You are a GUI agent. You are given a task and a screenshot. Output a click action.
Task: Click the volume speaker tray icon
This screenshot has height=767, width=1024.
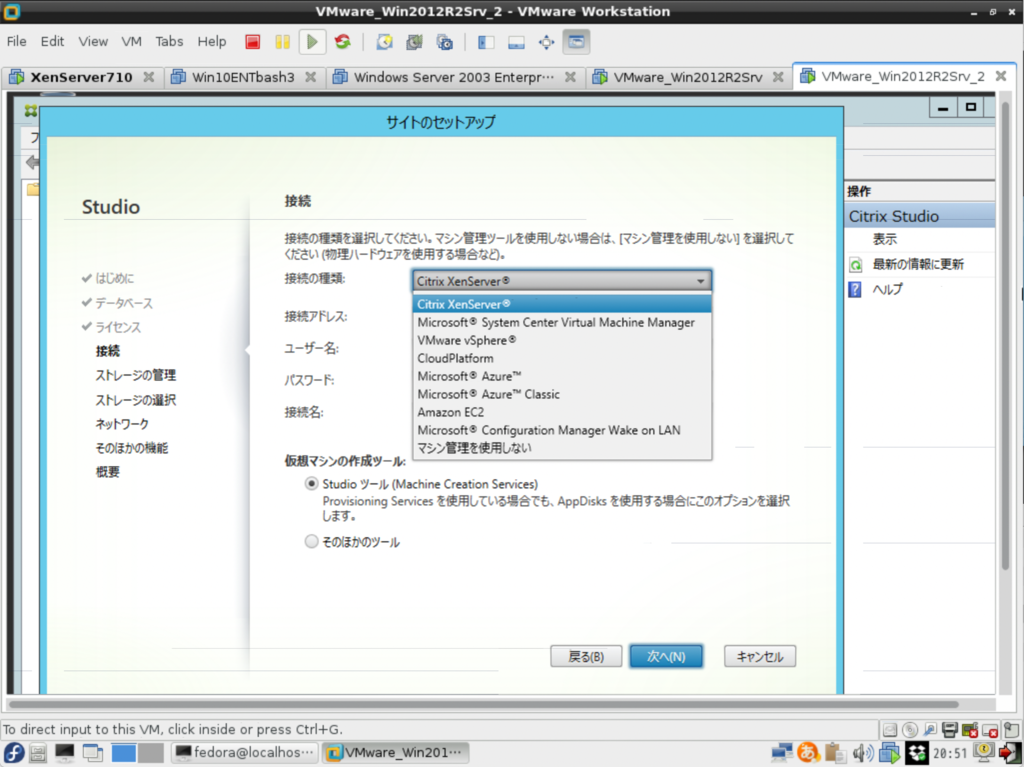862,753
